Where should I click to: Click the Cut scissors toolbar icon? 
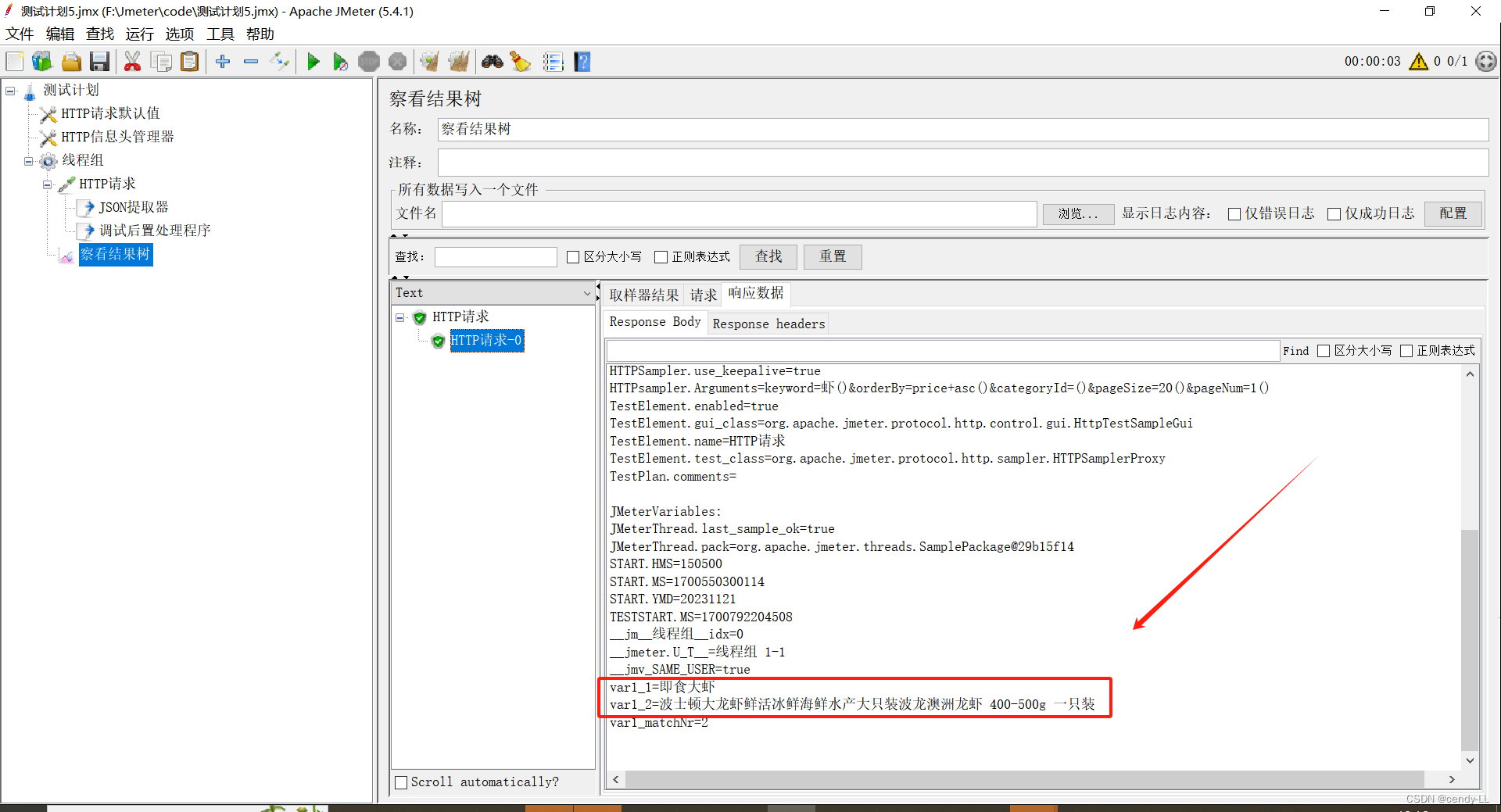pyautogui.click(x=133, y=61)
